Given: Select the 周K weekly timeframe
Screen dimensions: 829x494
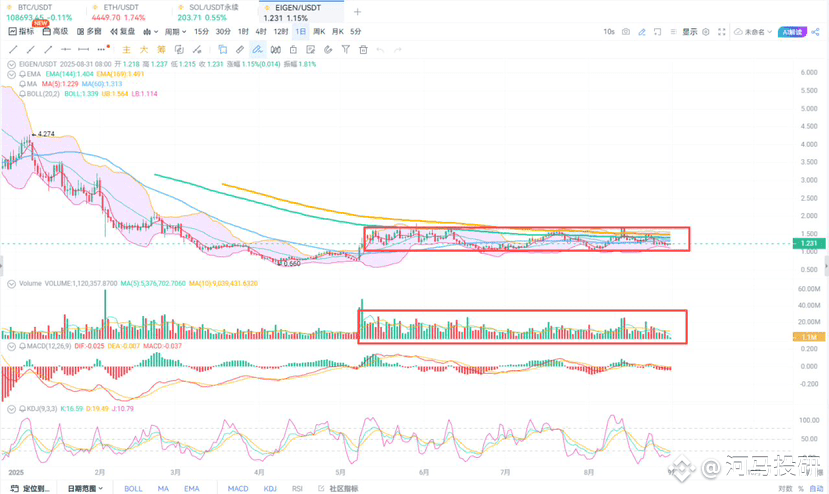Looking at the screenshot, I should tap(319, 32).
